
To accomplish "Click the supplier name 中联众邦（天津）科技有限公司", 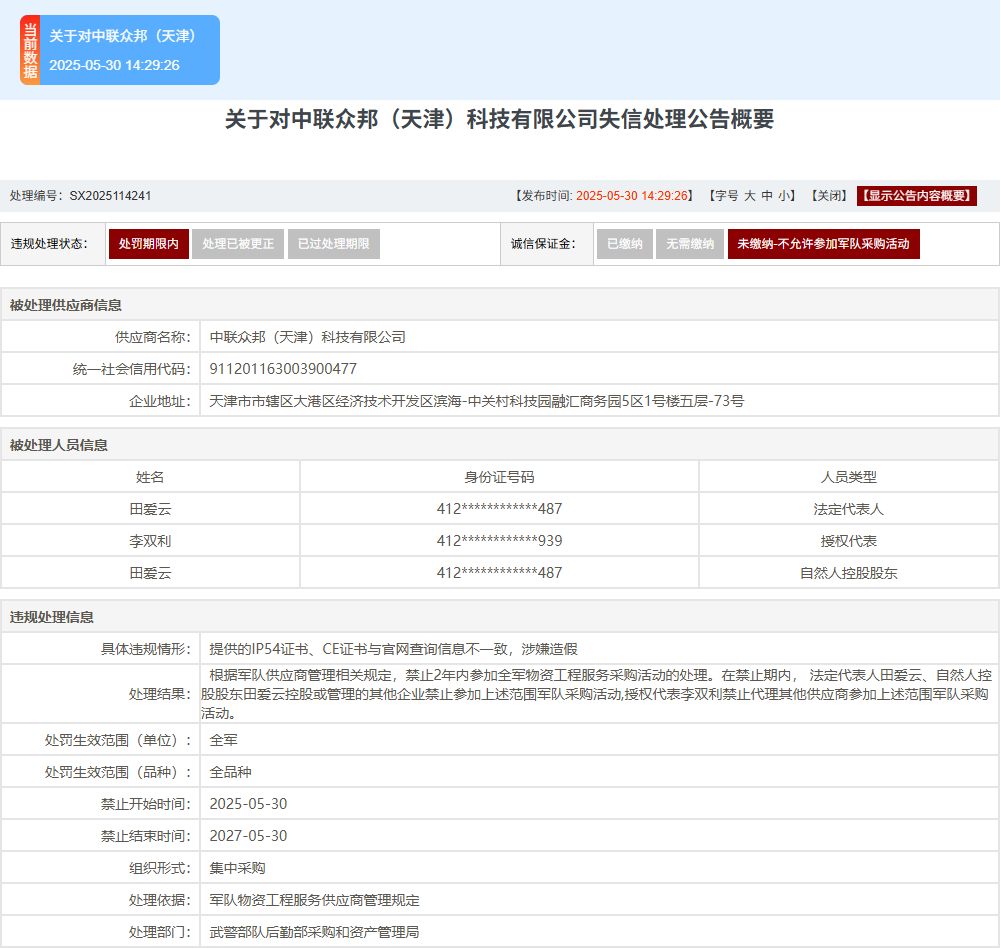I will [x=307, y=337].
